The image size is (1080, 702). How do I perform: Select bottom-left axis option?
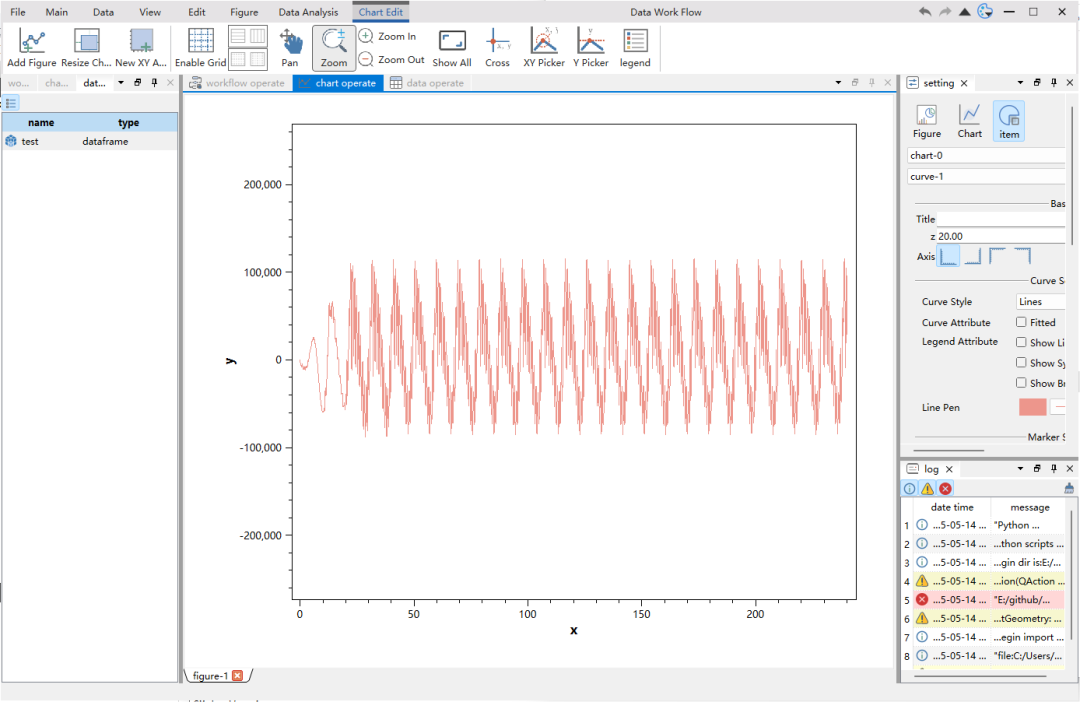948,256
